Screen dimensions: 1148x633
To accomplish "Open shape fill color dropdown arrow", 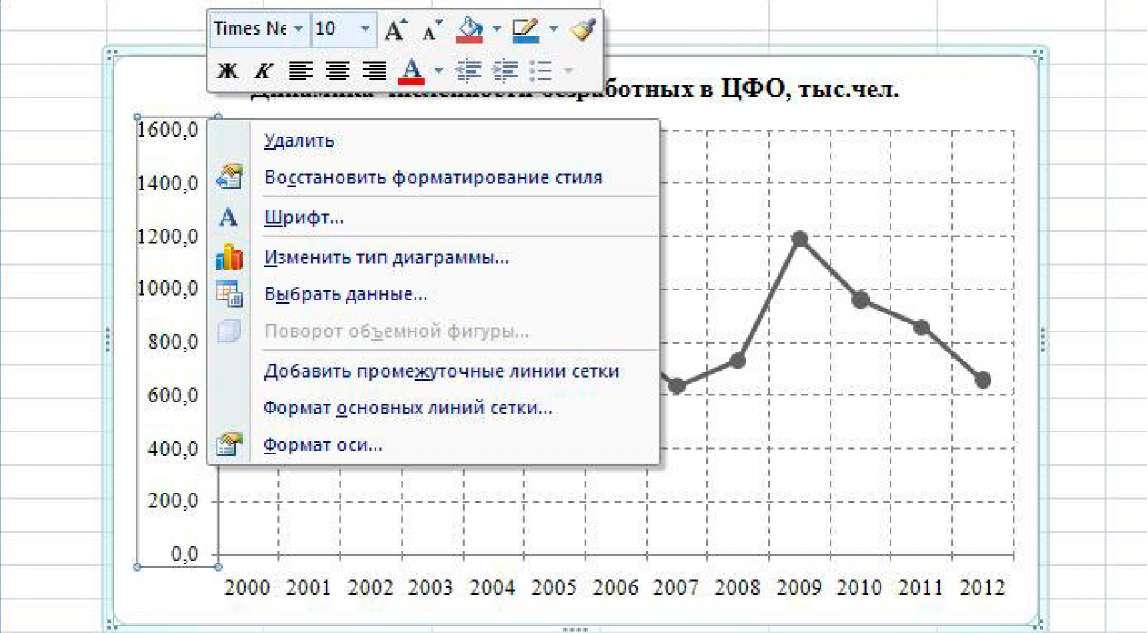I will pyautogui.click(x=496, y=29).
